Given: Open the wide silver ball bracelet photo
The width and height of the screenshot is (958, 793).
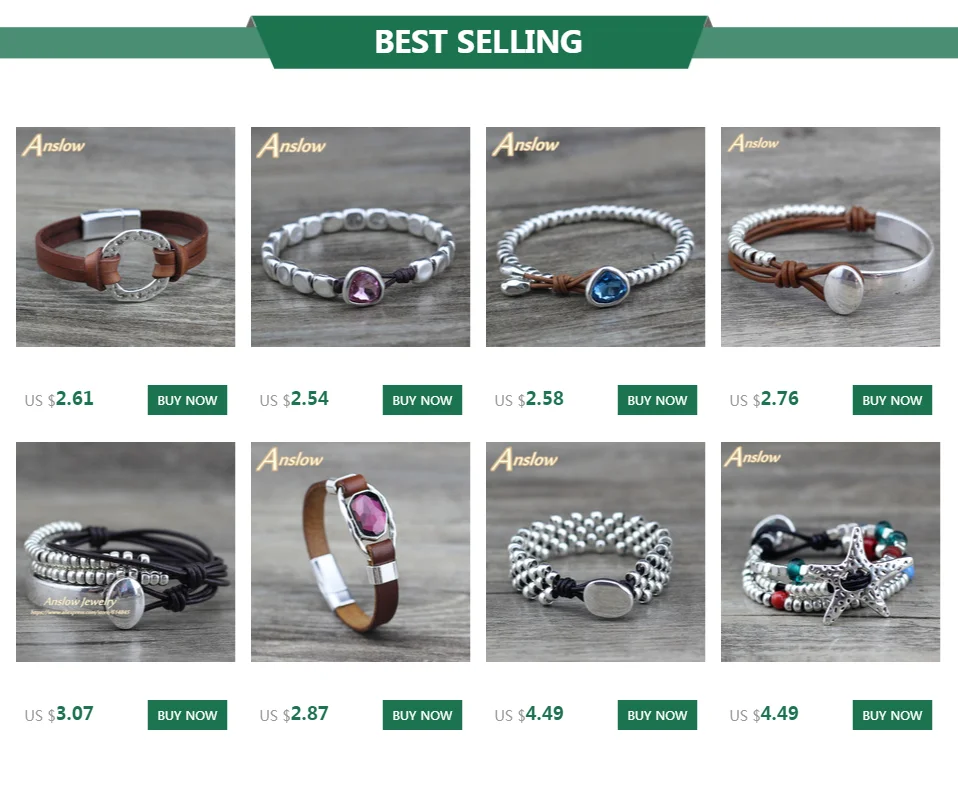Looking at the screenshot, I should point(596,552).
